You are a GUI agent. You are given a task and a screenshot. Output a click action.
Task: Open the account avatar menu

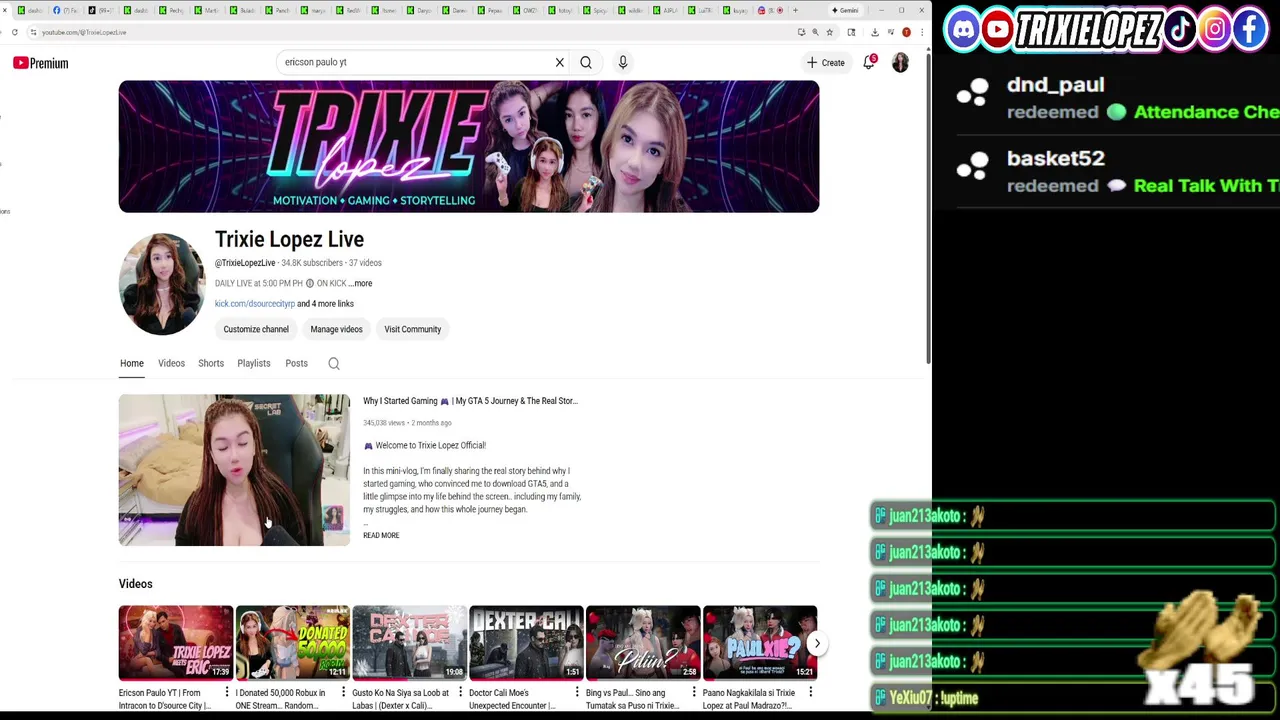click(x=900, y=62)
